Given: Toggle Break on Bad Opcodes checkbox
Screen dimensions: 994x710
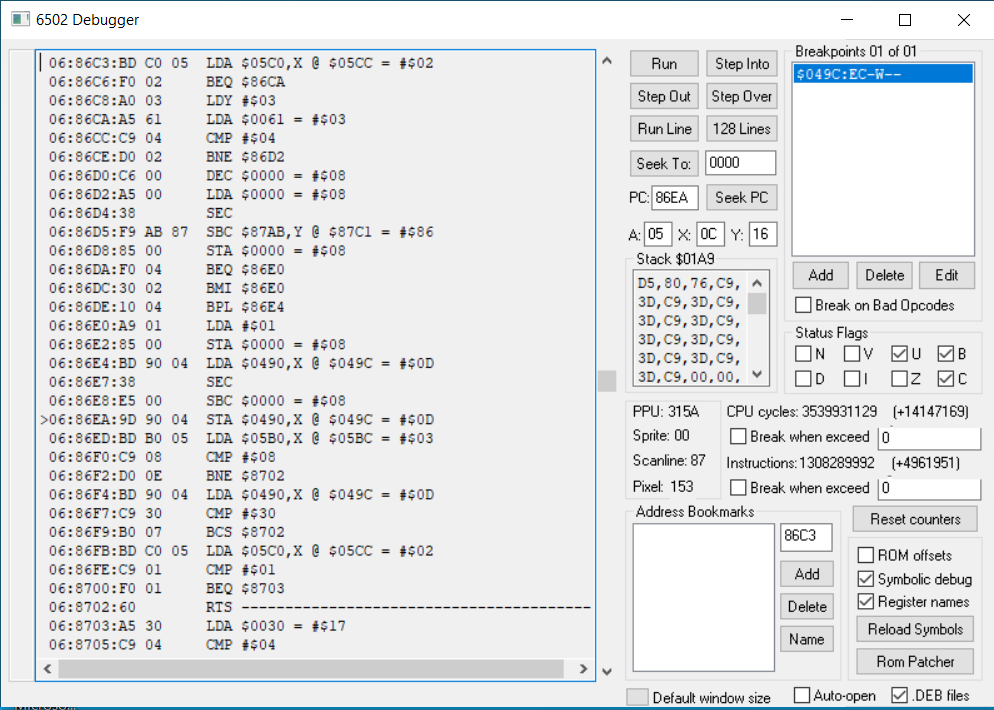Looking at the screenshot, I should [x=802, y=305].
